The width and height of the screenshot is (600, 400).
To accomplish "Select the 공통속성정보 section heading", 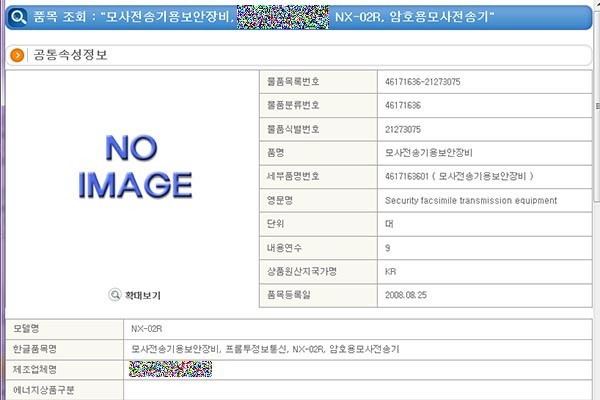I will point(70,55).
